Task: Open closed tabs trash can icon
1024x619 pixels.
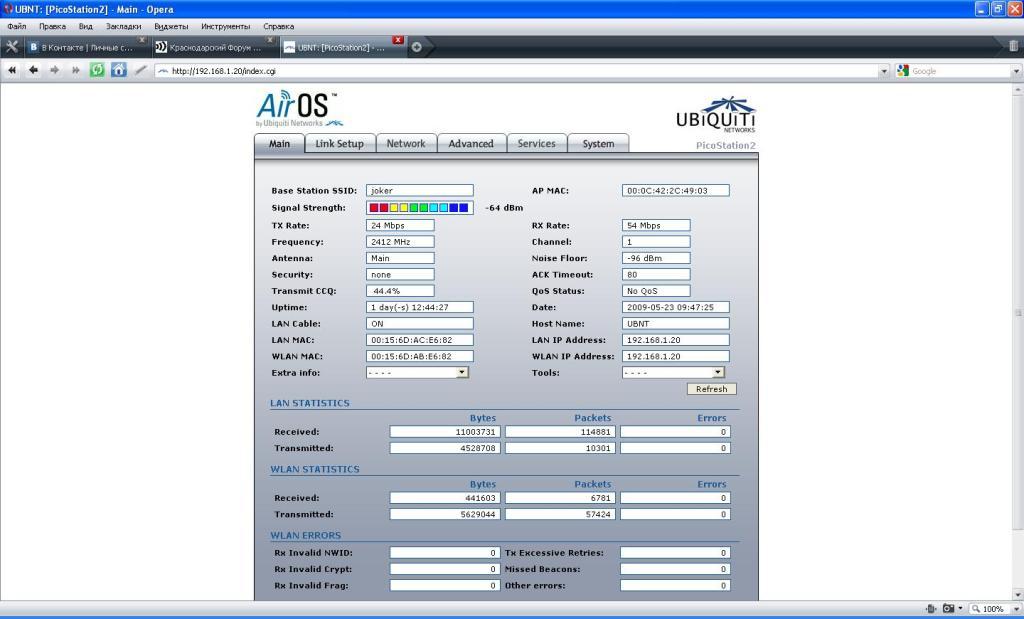Action: pos(1013,46)
